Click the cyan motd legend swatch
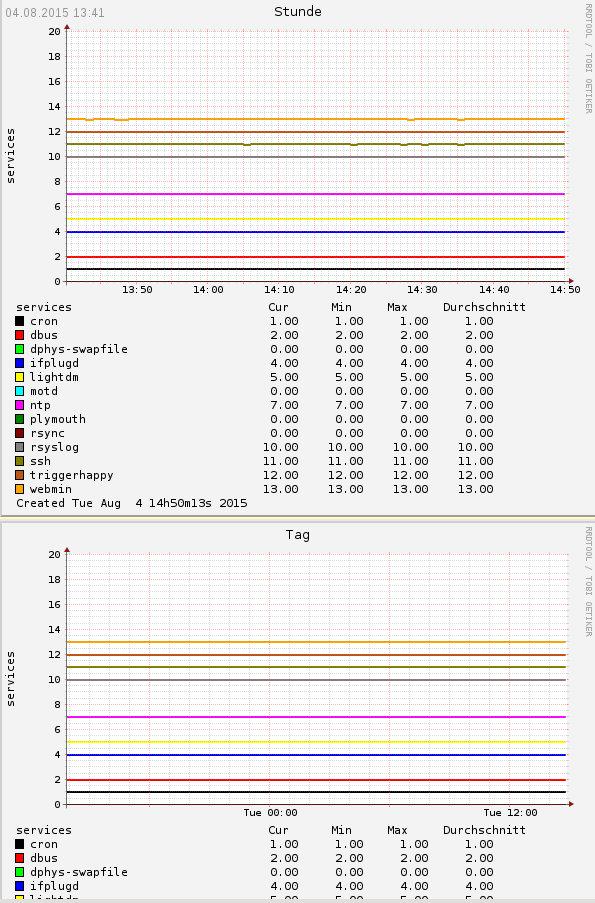The width and height of the screenshot is (595, 903). tap(20, 391)
